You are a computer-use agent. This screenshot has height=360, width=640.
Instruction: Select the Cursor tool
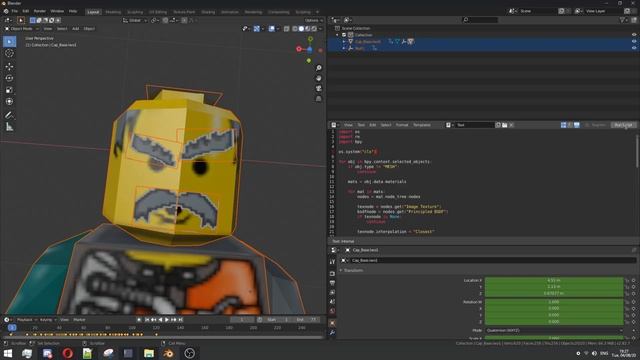pyautogui.click(x=9, y=53)
